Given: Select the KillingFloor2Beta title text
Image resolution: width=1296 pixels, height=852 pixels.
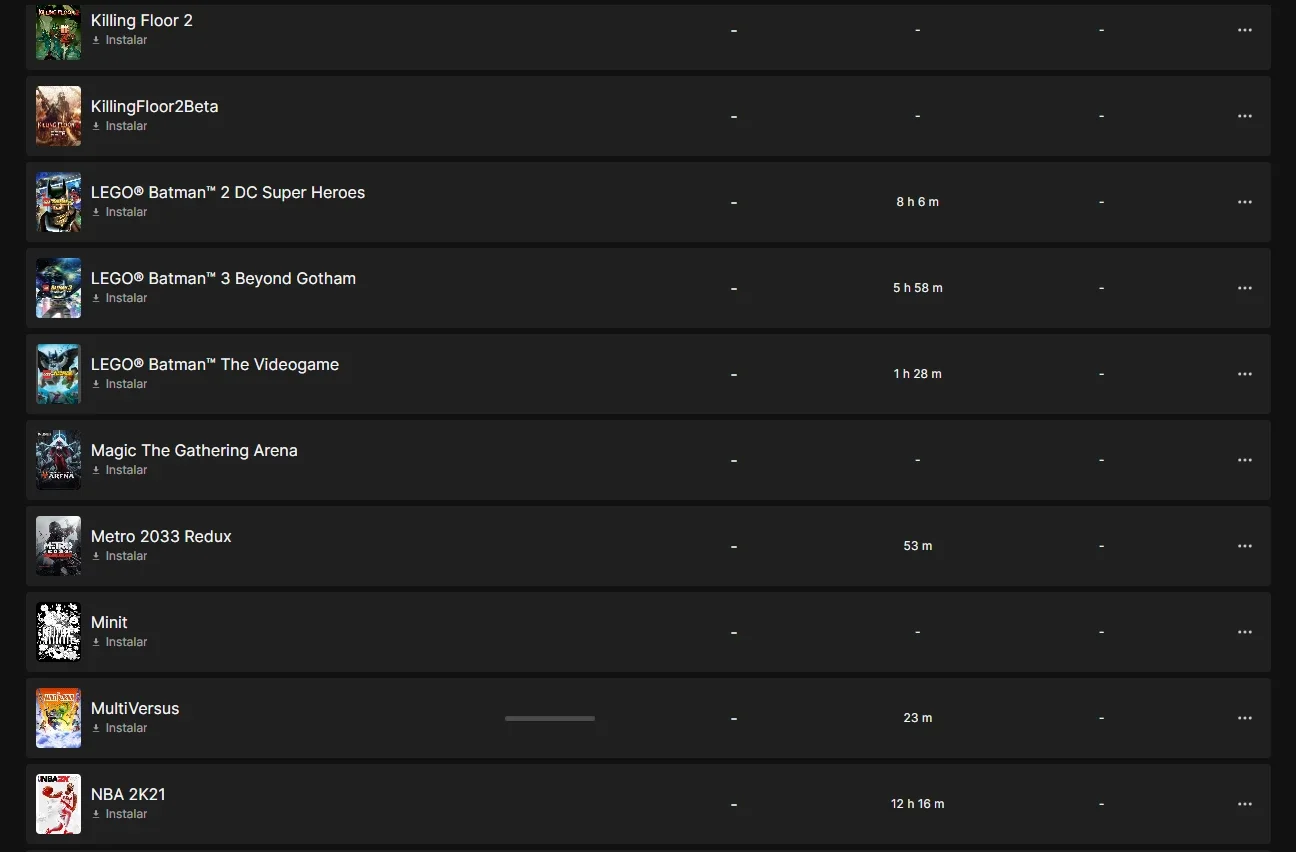Looking at the screenshot, I should point(154,106).
